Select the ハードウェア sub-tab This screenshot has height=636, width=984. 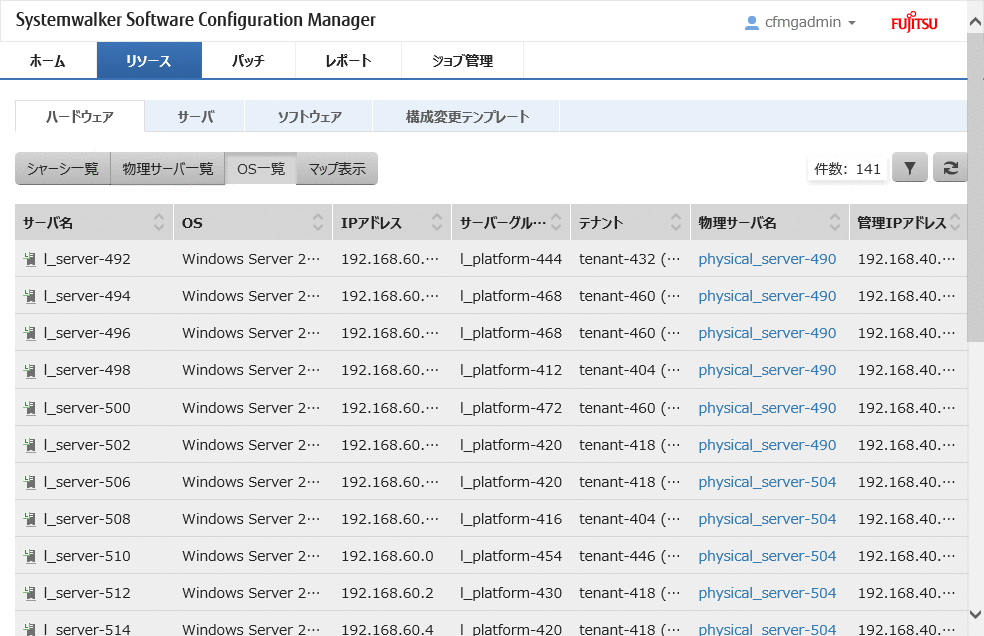pyautogui.click(x=80, y=116)
